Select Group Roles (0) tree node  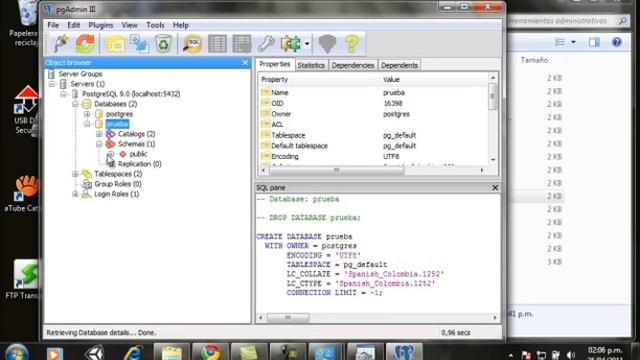pyautogui.click(x=118, y=184)
